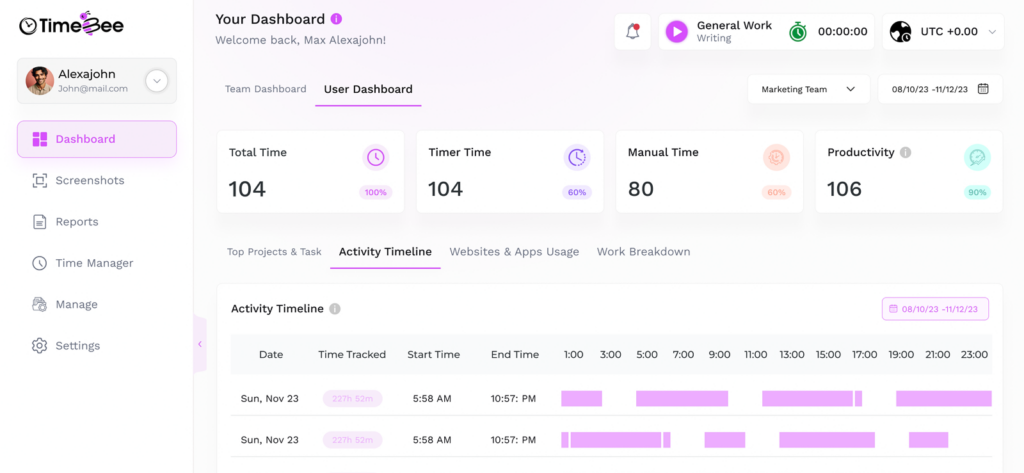Click the TimeBee logo

(x=71, y=24)
